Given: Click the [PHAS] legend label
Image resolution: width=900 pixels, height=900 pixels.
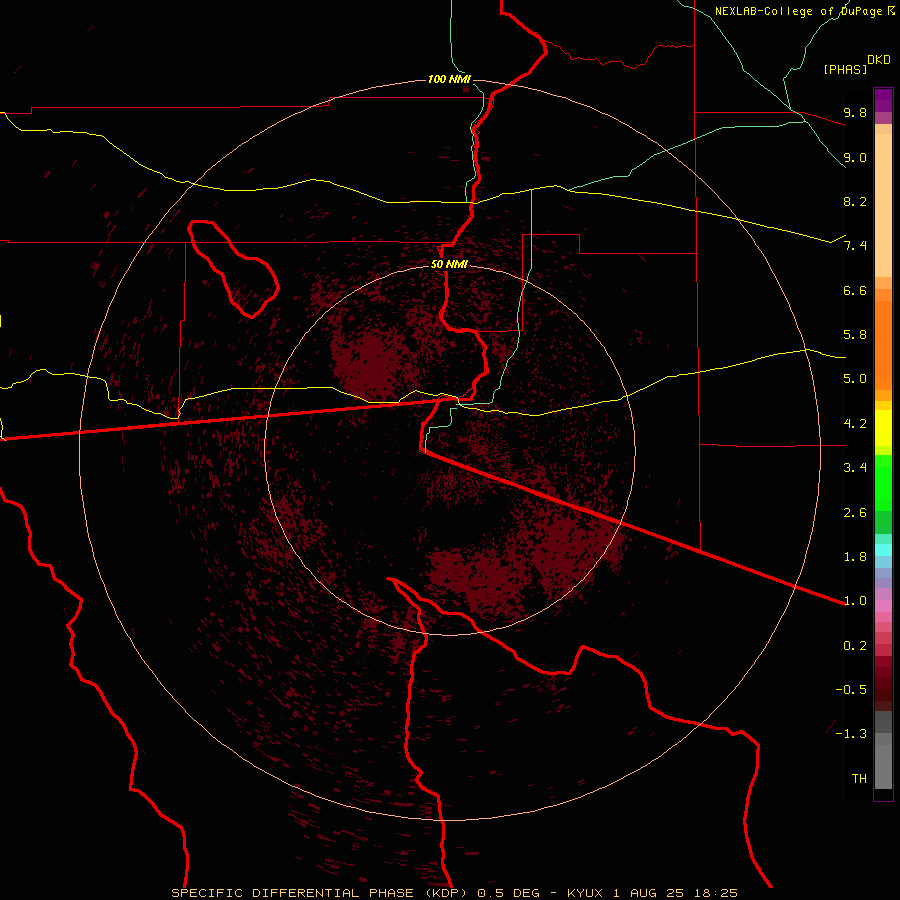Looking at the screenshot, I should tap(845, 69).
